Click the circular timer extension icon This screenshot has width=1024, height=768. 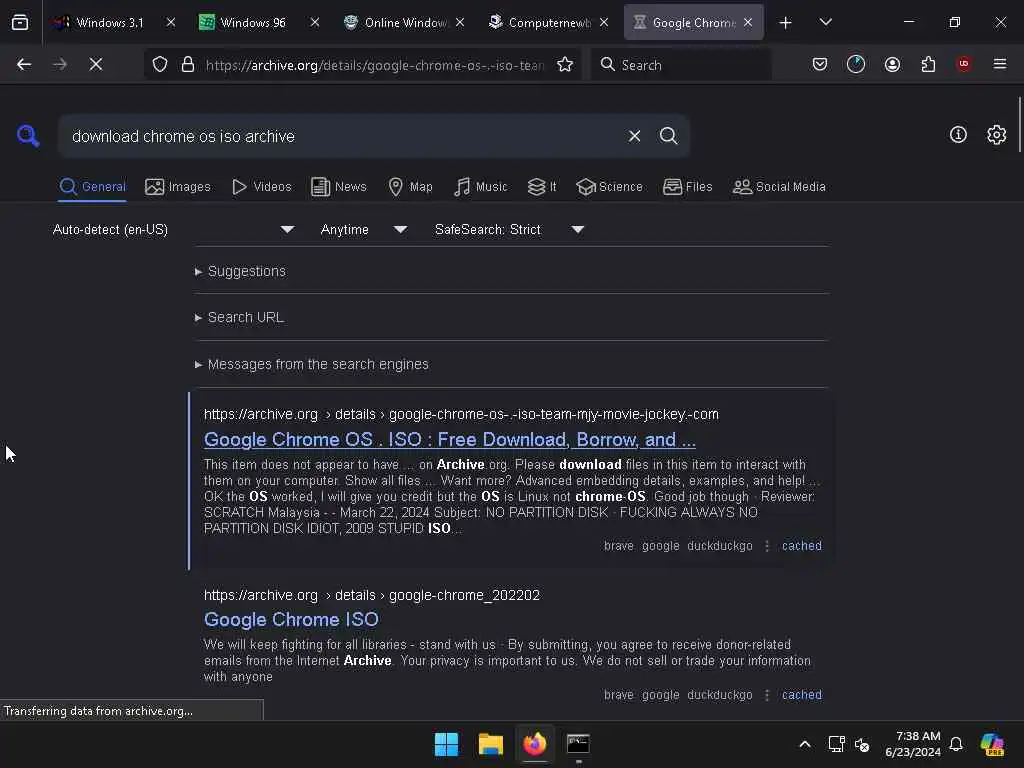tap(856, 64)
